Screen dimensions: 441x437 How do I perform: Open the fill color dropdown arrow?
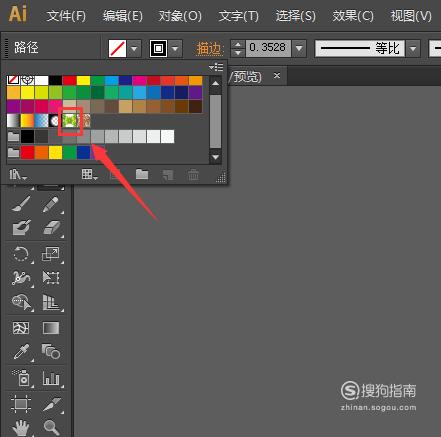(x=134, y=49)
